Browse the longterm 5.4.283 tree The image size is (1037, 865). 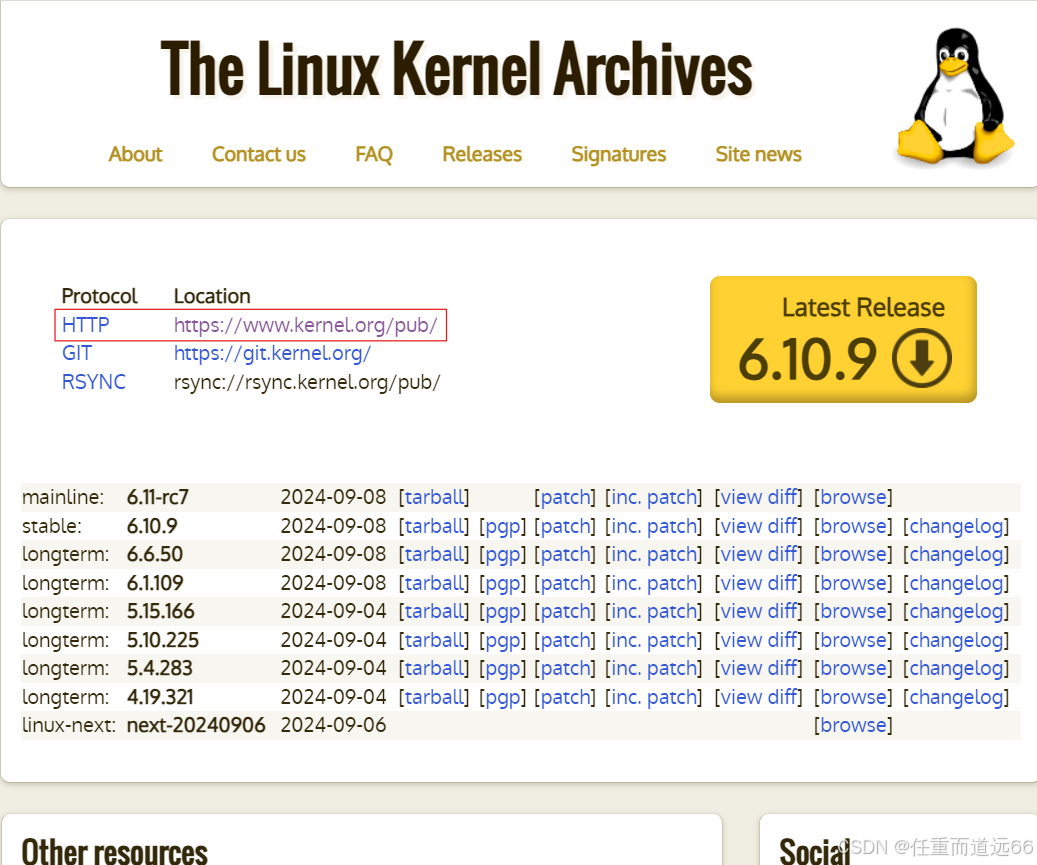(x=853, y=668)
